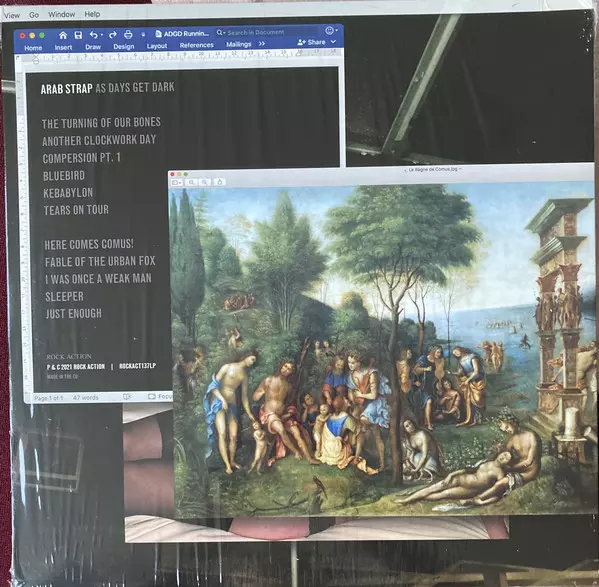Toggle Focus mode in Word's status bar
The height and width of the screenshot is (587, 599).
(x=160, y=396)
